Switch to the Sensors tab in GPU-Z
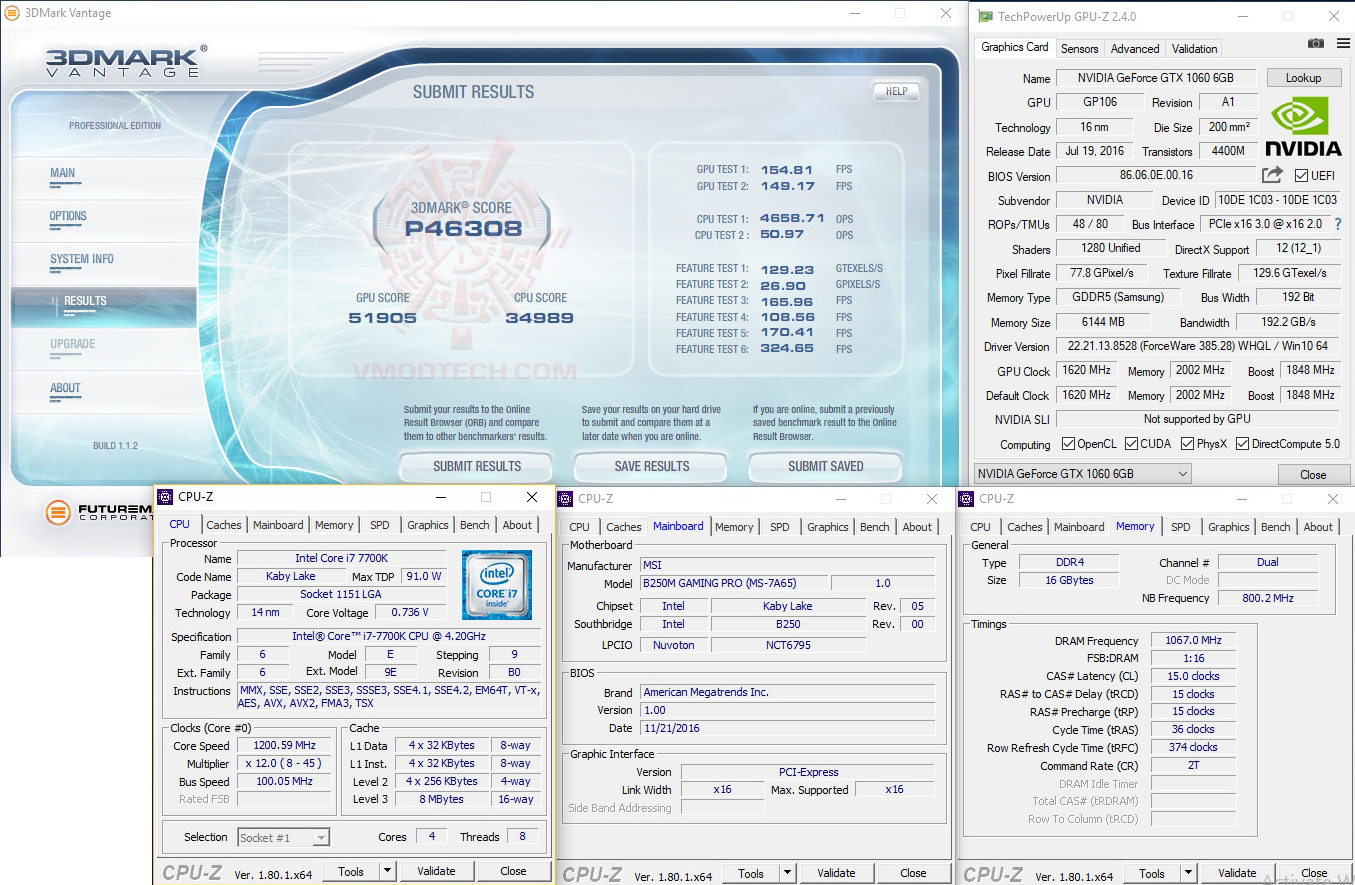 tap(1080, 48)
